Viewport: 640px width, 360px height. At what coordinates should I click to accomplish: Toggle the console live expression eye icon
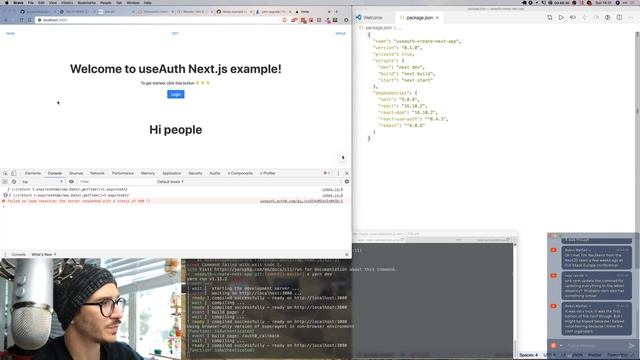(71, 182)
